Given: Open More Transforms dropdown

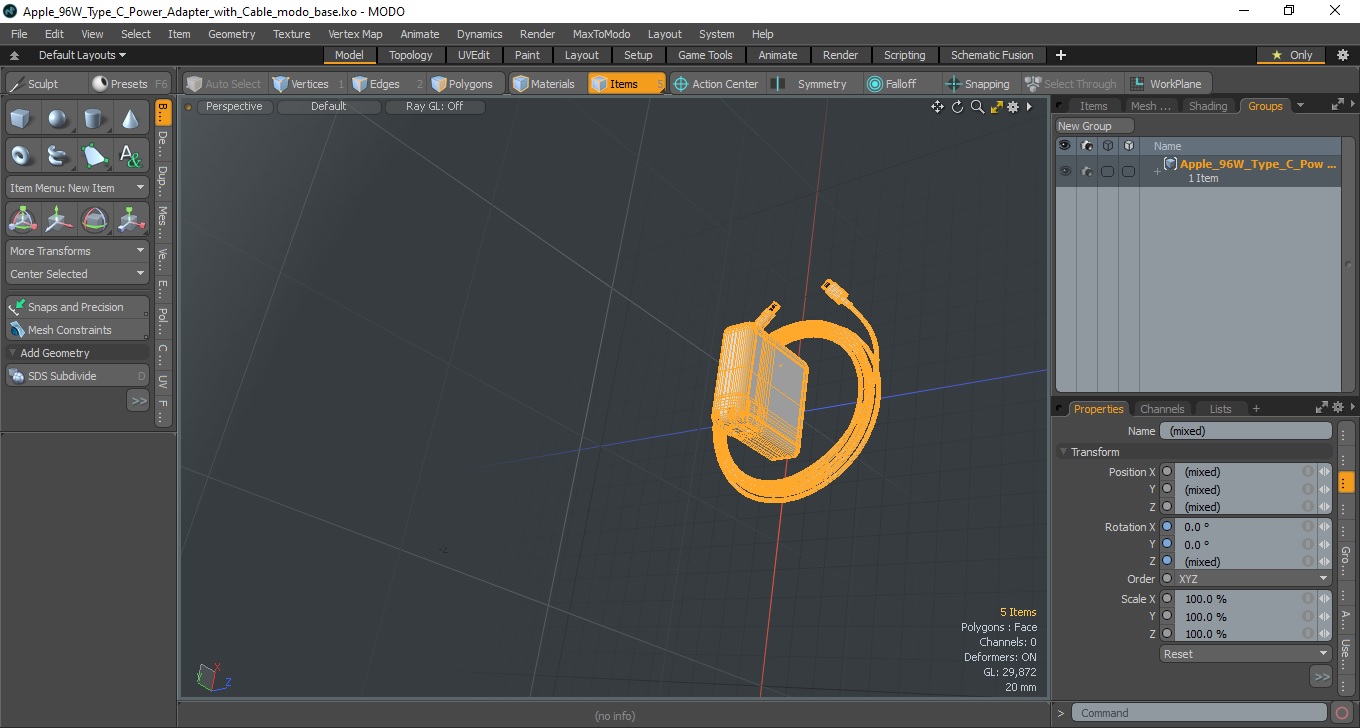Looking at the screenshot, I should pyautogui.click(x=78, y=251).
